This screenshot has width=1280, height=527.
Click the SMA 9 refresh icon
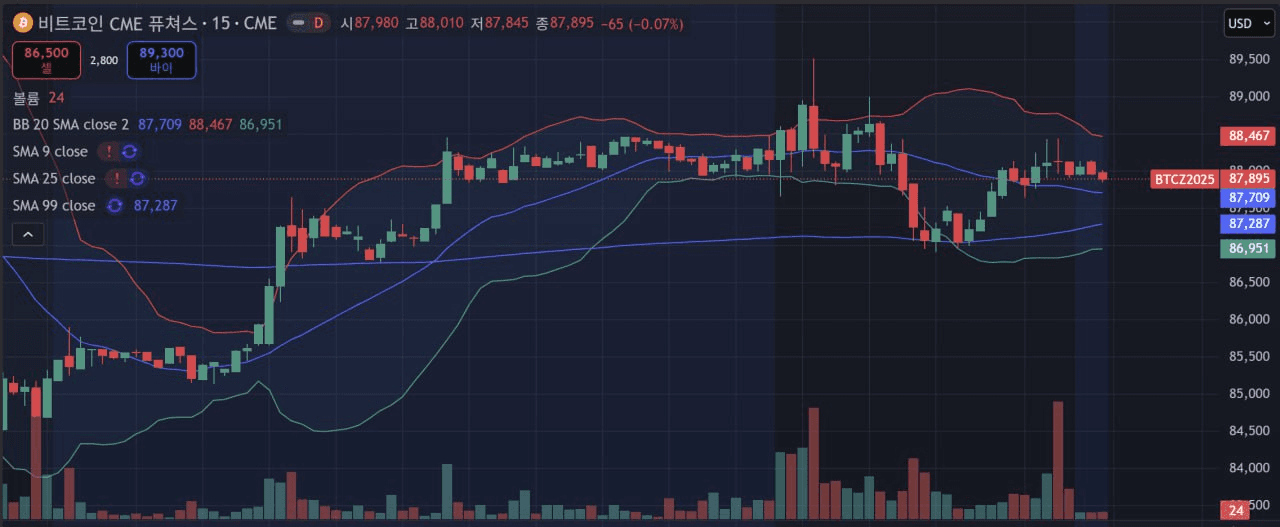coord(130,152)
